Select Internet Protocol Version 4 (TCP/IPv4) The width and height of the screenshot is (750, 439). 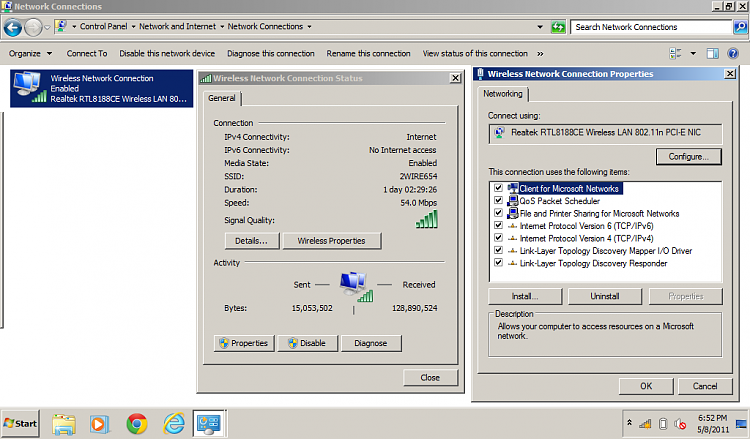[586, 238]
